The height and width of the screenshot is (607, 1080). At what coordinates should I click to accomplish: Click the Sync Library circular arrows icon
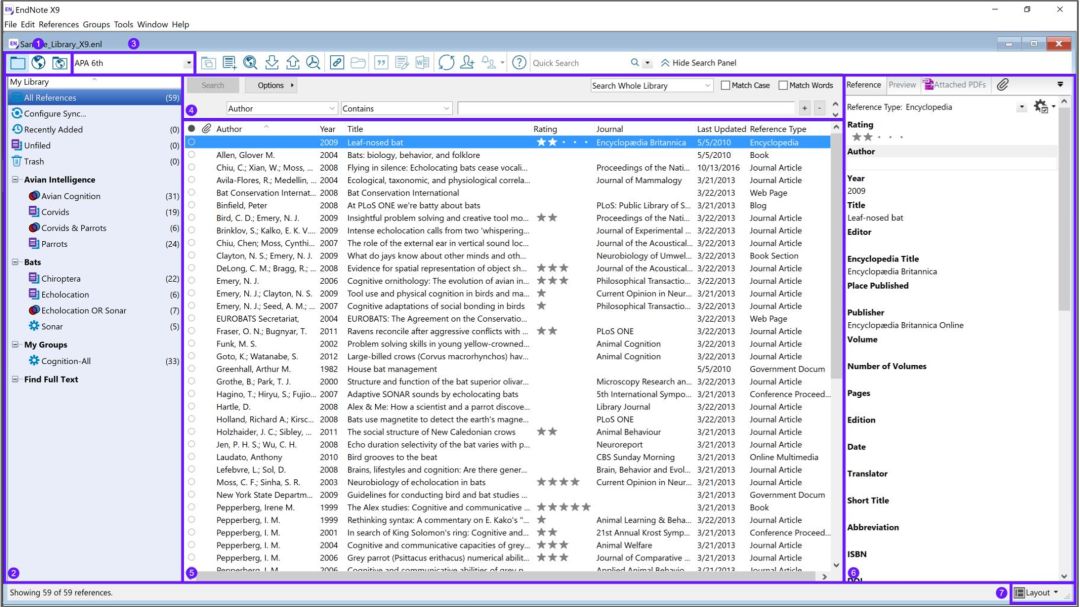(x=446, y=63)
